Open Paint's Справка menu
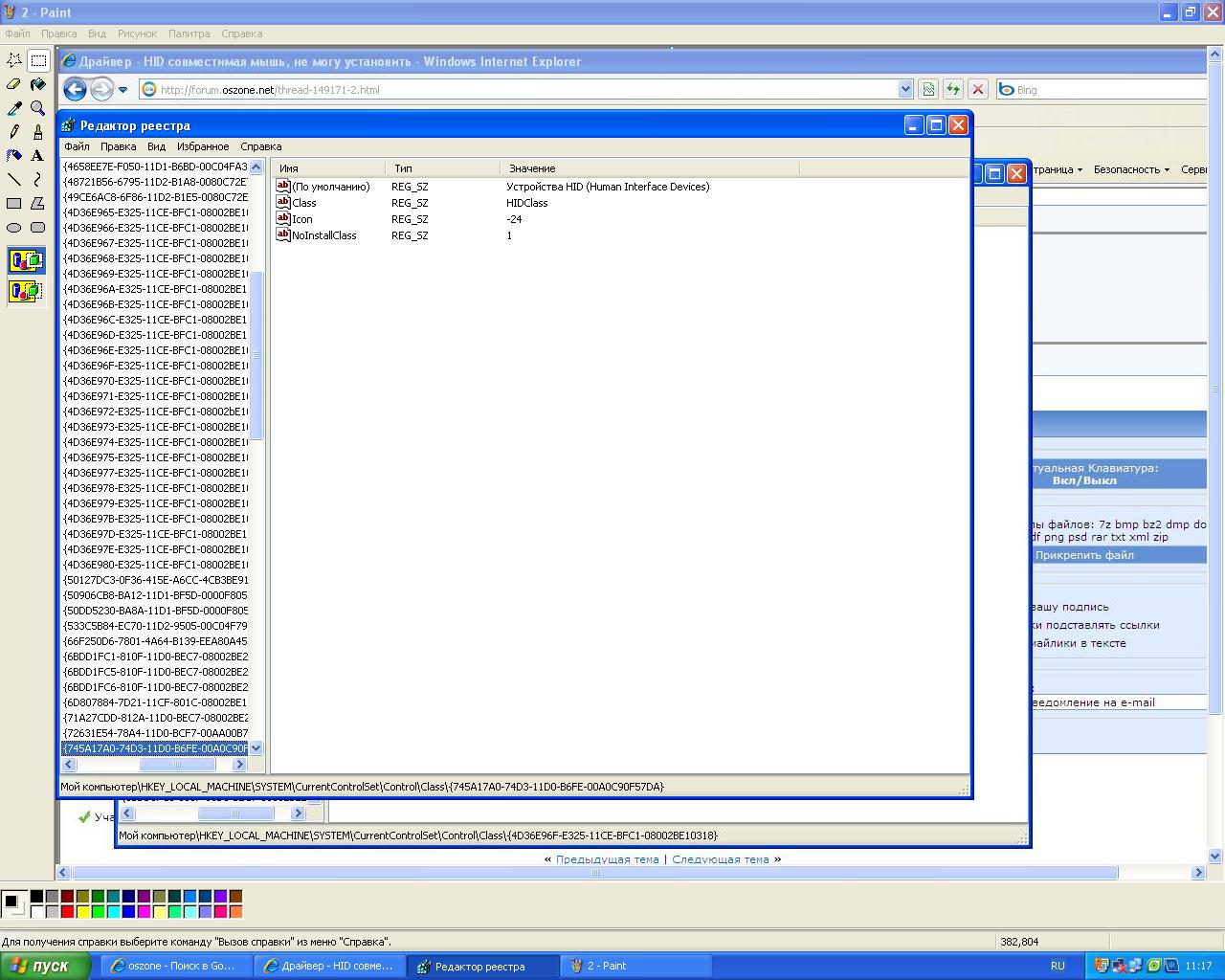Screen dimensions: 1225x980 coord(241,33)
